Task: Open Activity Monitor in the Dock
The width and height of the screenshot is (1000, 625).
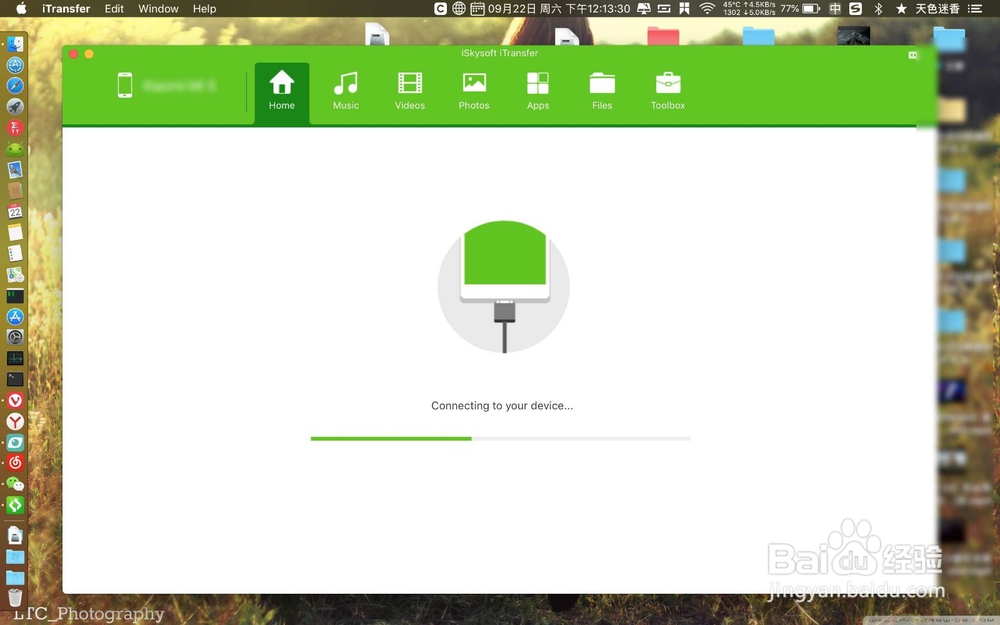Action: [15, 358]
